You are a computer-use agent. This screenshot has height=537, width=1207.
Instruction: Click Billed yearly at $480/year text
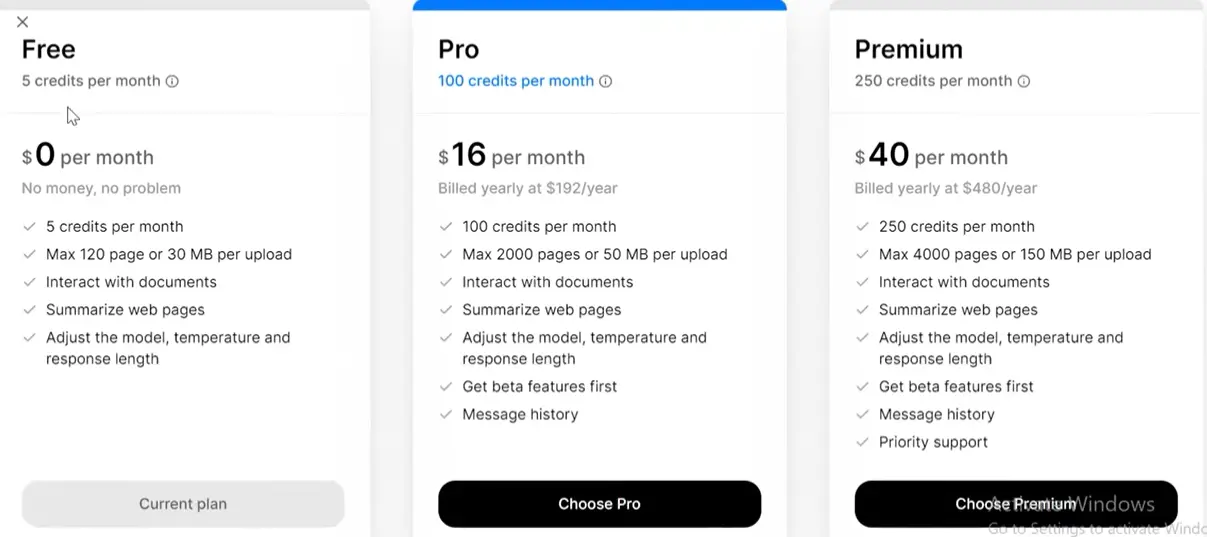(945, 188)
